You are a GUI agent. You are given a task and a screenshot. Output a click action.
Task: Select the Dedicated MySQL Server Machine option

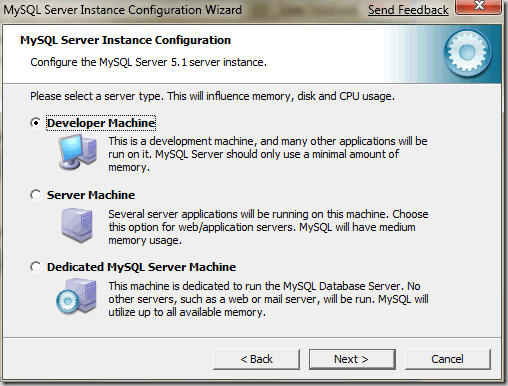[x=36, y=267]
